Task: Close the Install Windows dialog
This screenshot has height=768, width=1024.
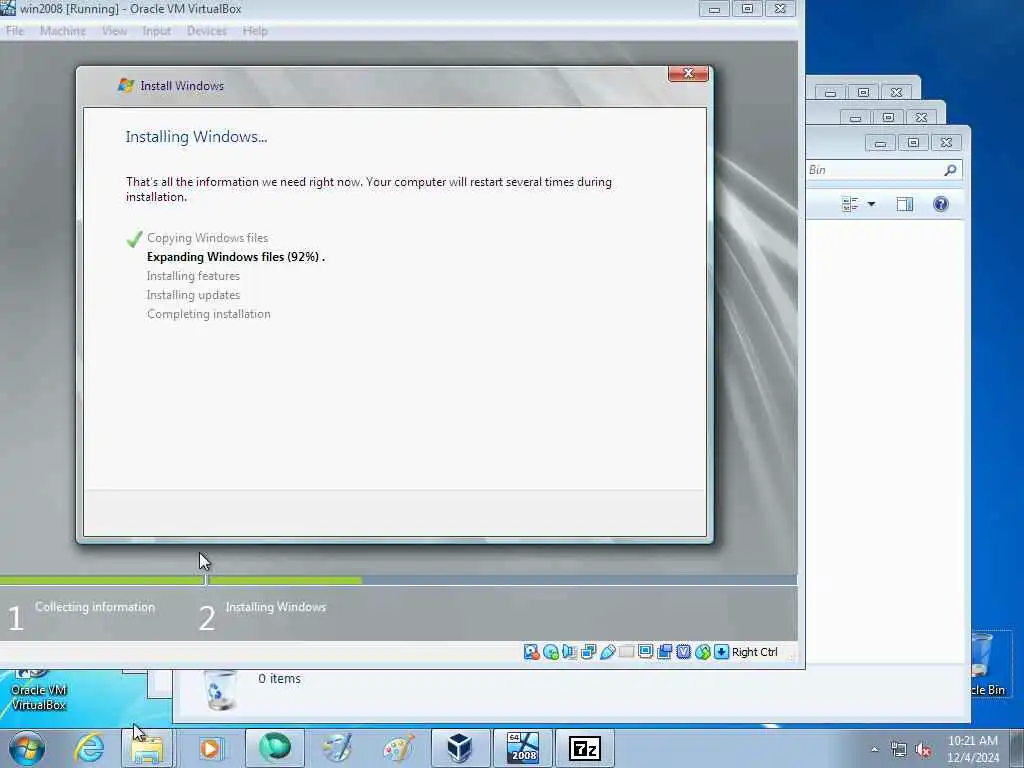Action: (x=688, y=74)
